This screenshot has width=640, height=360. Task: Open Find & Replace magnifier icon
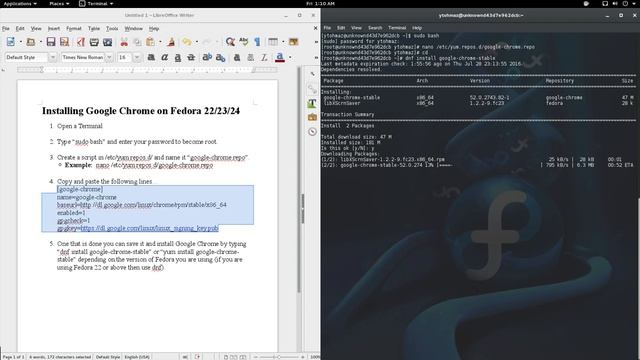[x=230, y=42]
